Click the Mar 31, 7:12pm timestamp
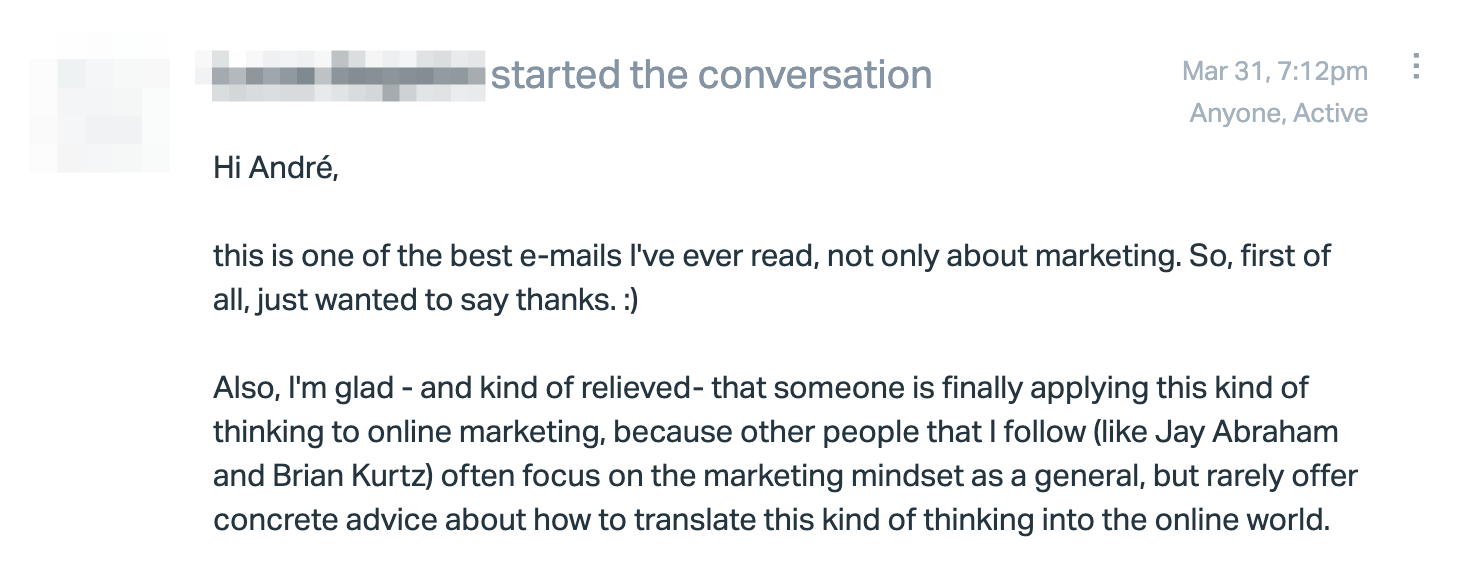1483x583 pixels. [1274, 71]
